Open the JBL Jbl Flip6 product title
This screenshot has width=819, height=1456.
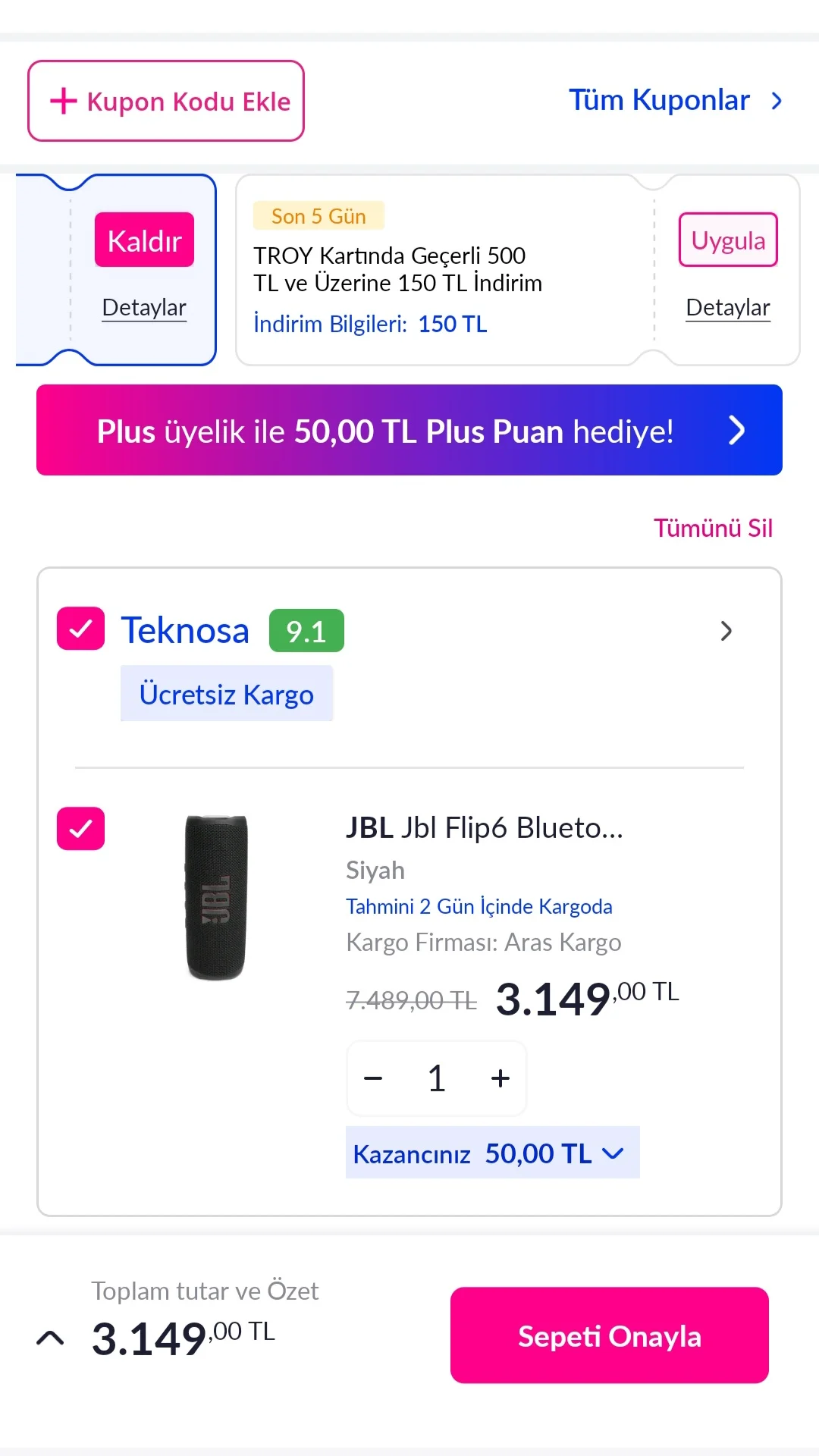484,828
